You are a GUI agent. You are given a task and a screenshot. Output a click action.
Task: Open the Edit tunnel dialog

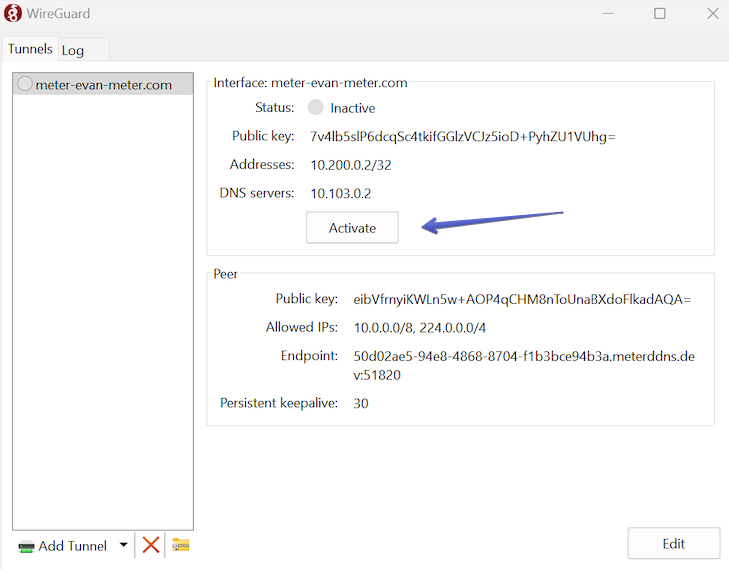673,544
